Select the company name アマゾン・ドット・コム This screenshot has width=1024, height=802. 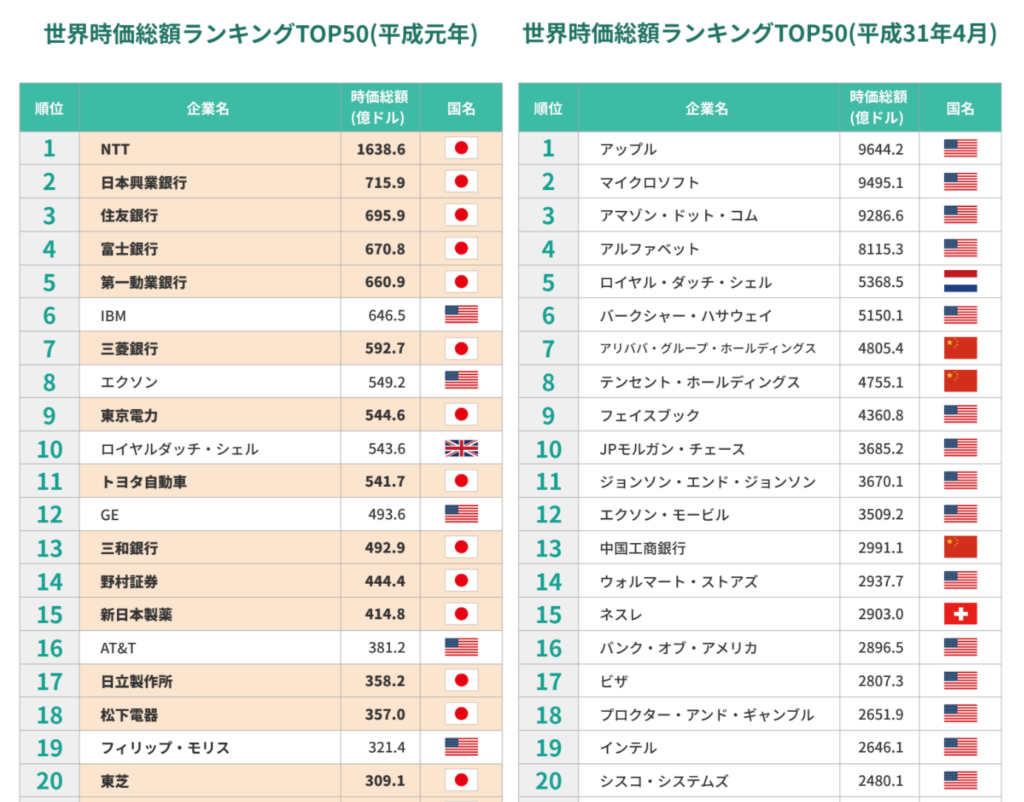click(679, 216)
